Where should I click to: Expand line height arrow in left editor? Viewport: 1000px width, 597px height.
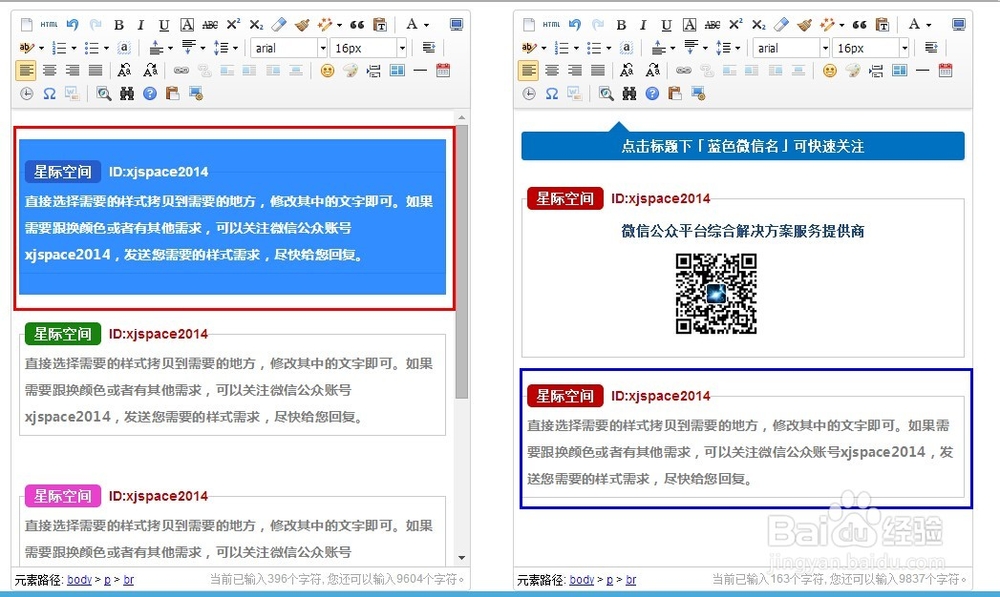(235, 48)
